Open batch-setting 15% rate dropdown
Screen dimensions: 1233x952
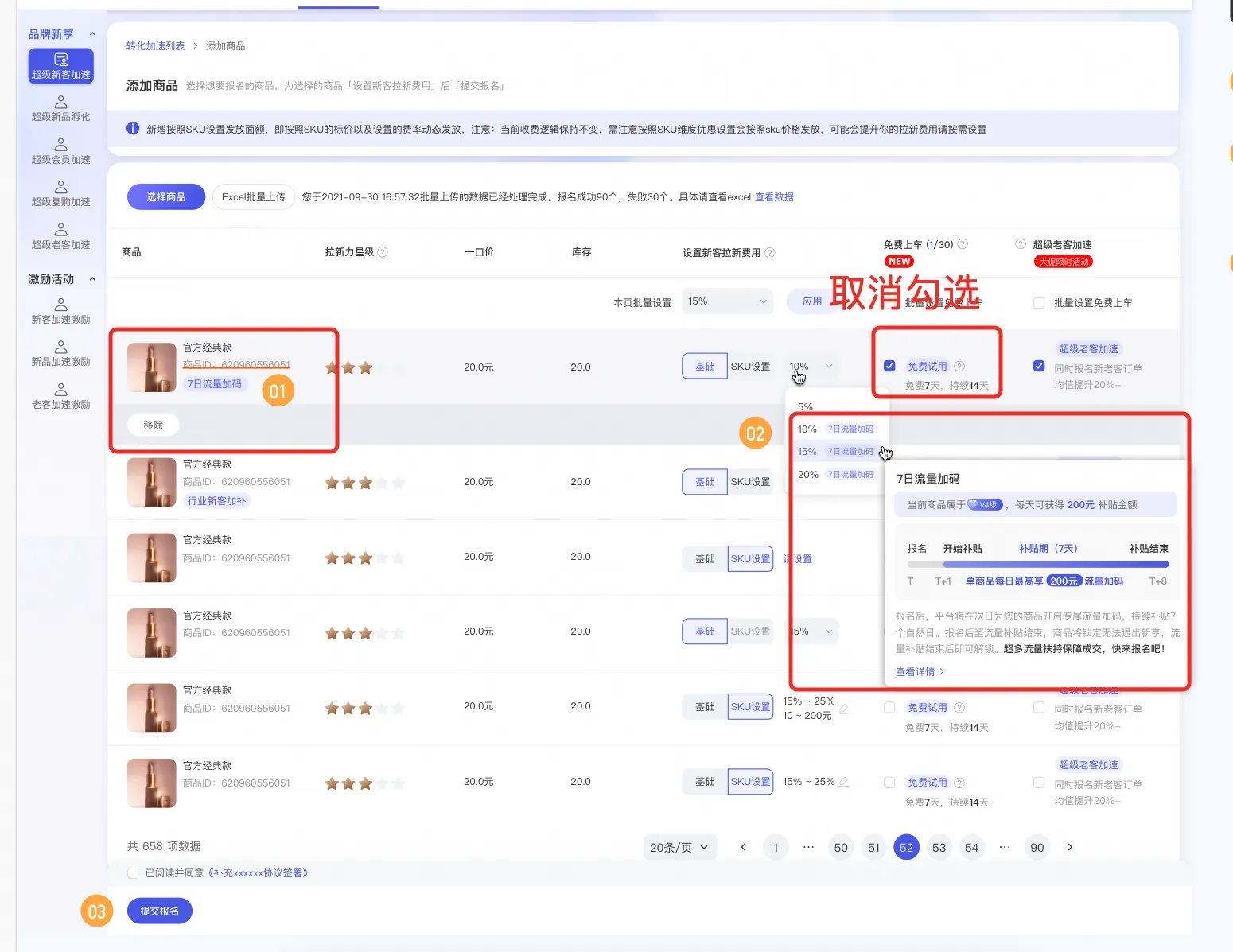[727, 301]
